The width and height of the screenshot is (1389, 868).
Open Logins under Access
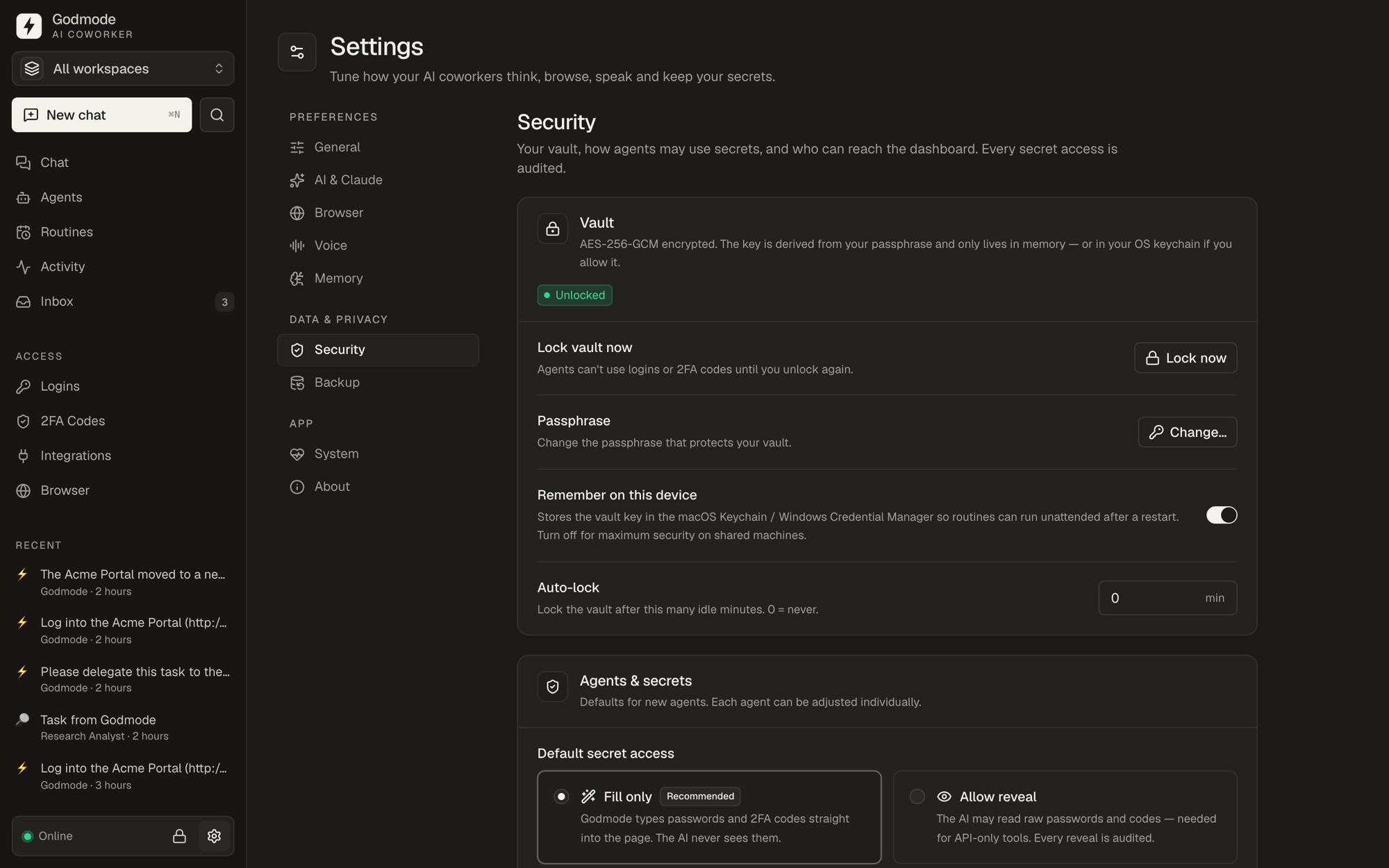tap(123, 386)
